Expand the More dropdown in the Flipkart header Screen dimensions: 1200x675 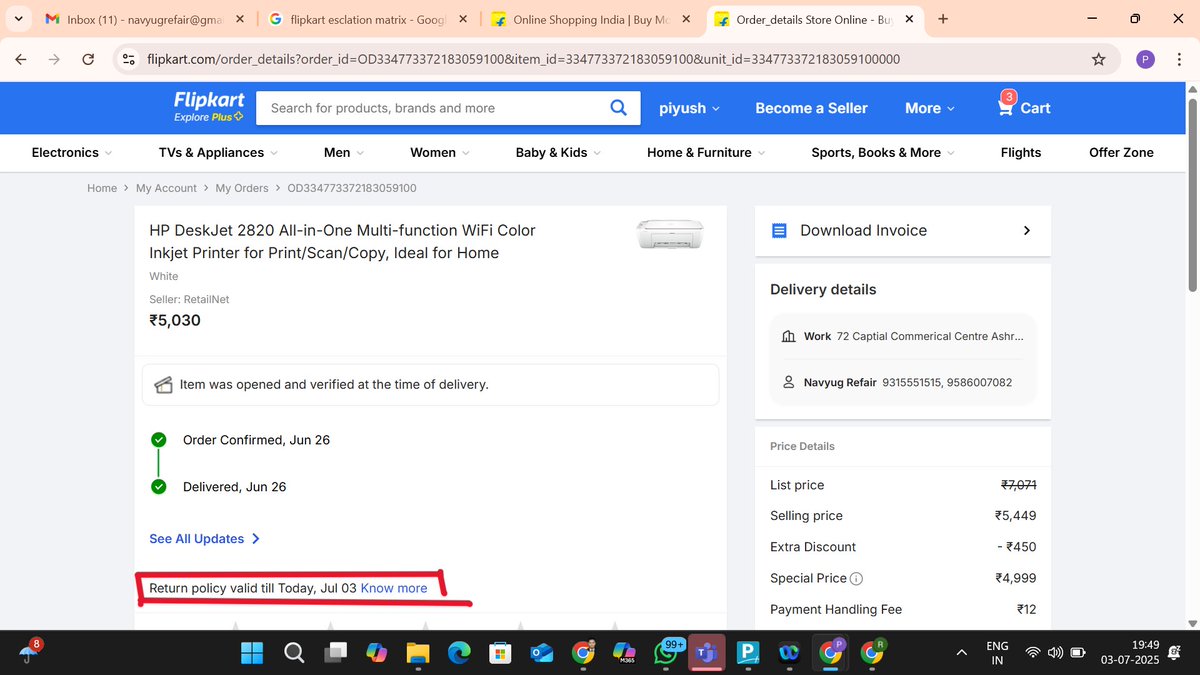(x=930, y=108)
